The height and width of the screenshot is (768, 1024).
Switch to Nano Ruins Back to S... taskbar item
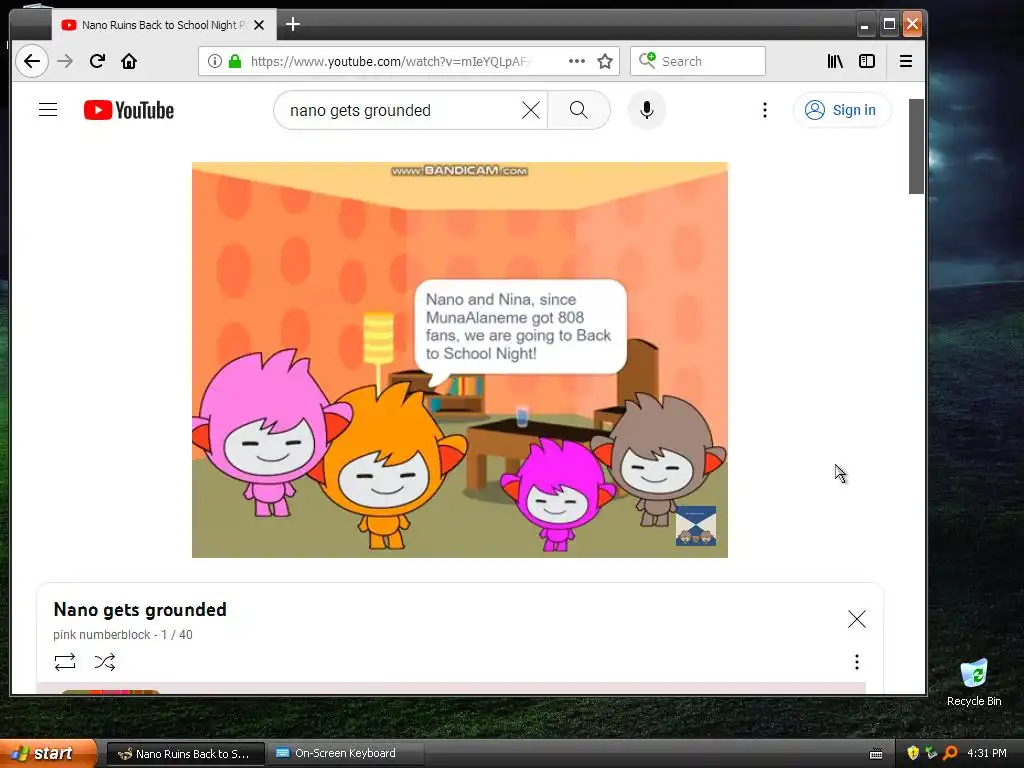pyautogui.click(x=185, y=754)
